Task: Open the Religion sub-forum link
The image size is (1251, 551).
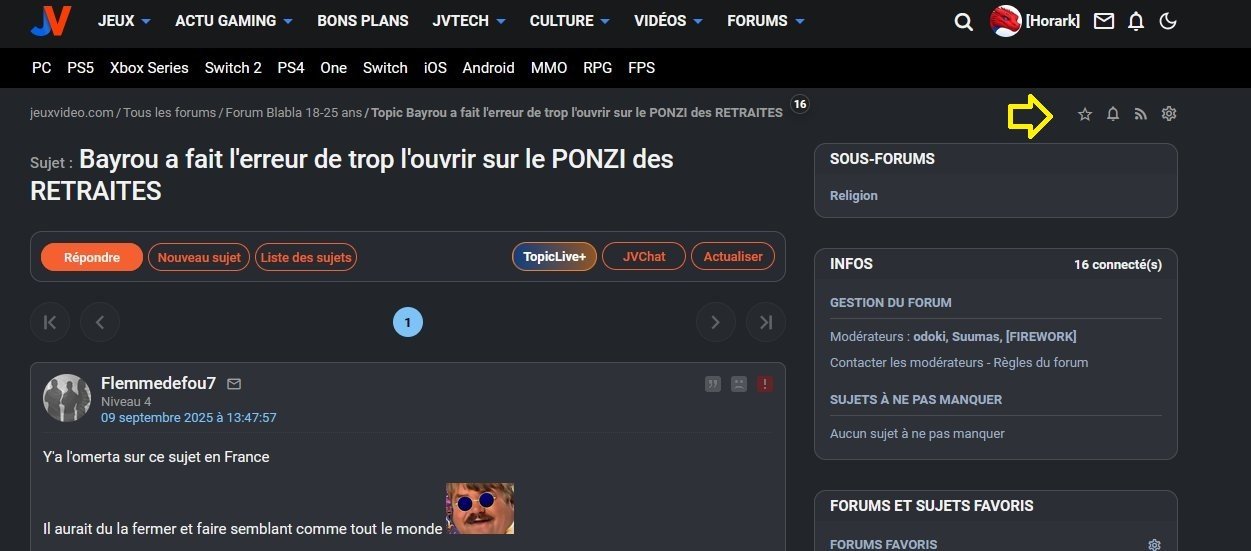Action: [854, 196]
